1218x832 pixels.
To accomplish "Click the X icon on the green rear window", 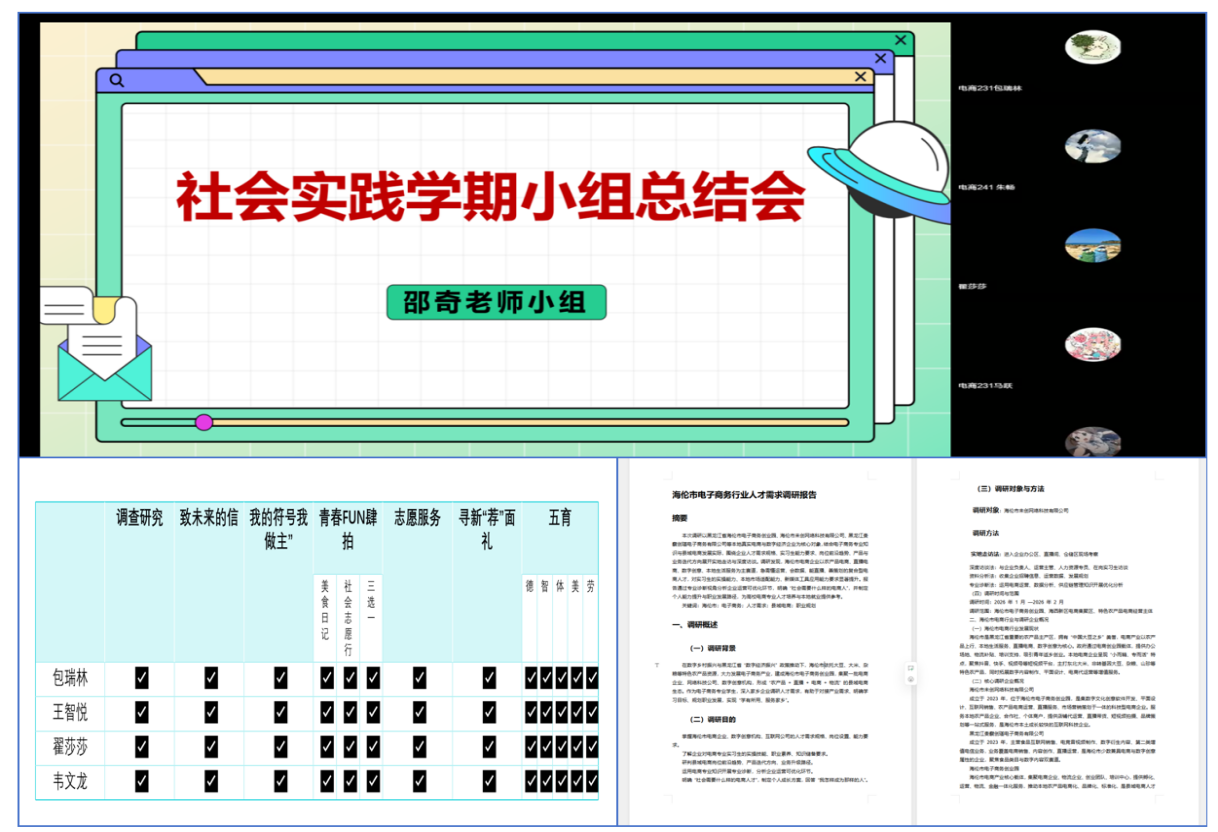I will pos(902,41).
